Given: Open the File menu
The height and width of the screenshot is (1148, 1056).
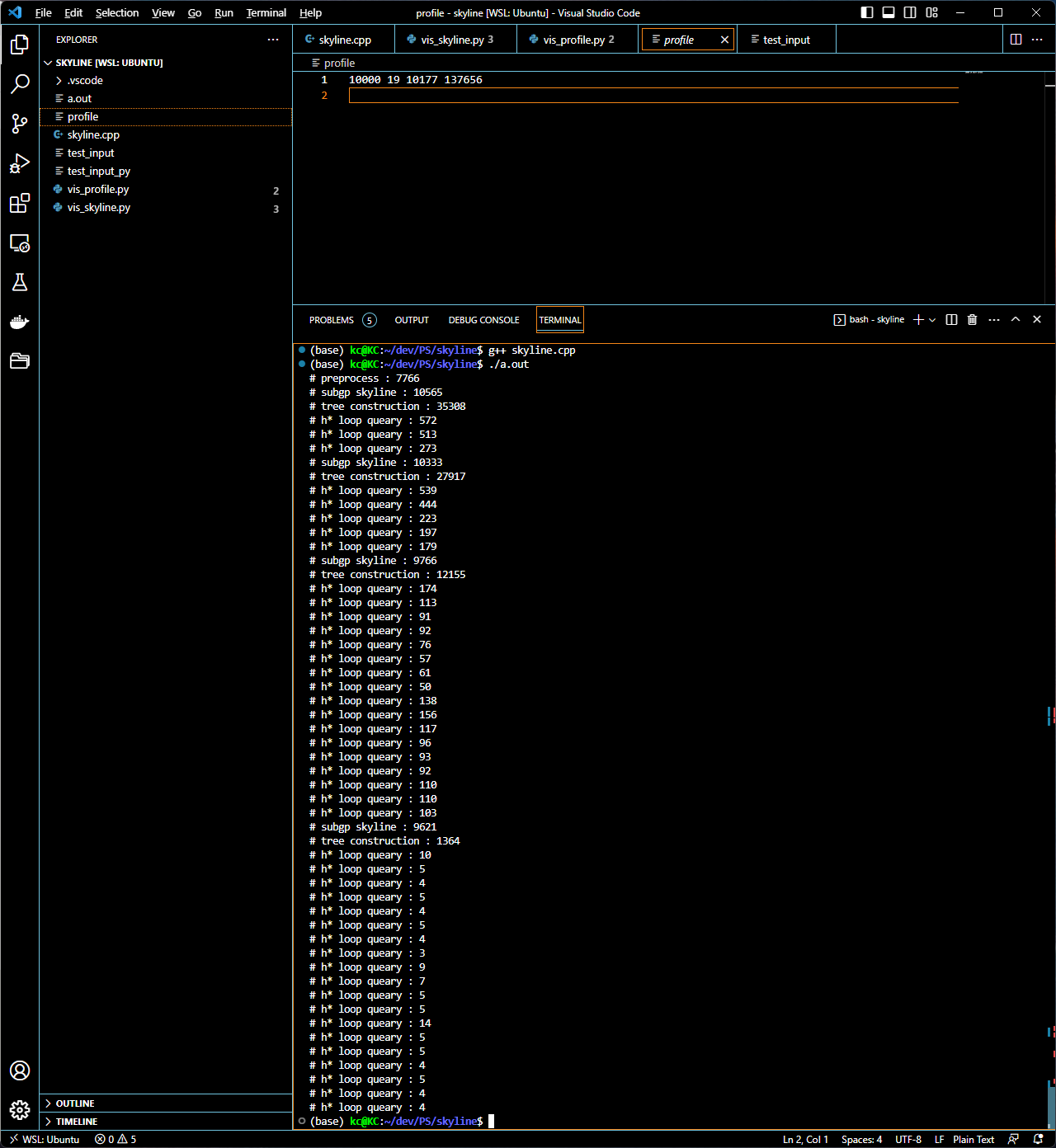Looking at the screenshot, I should (x=44, y=12).
